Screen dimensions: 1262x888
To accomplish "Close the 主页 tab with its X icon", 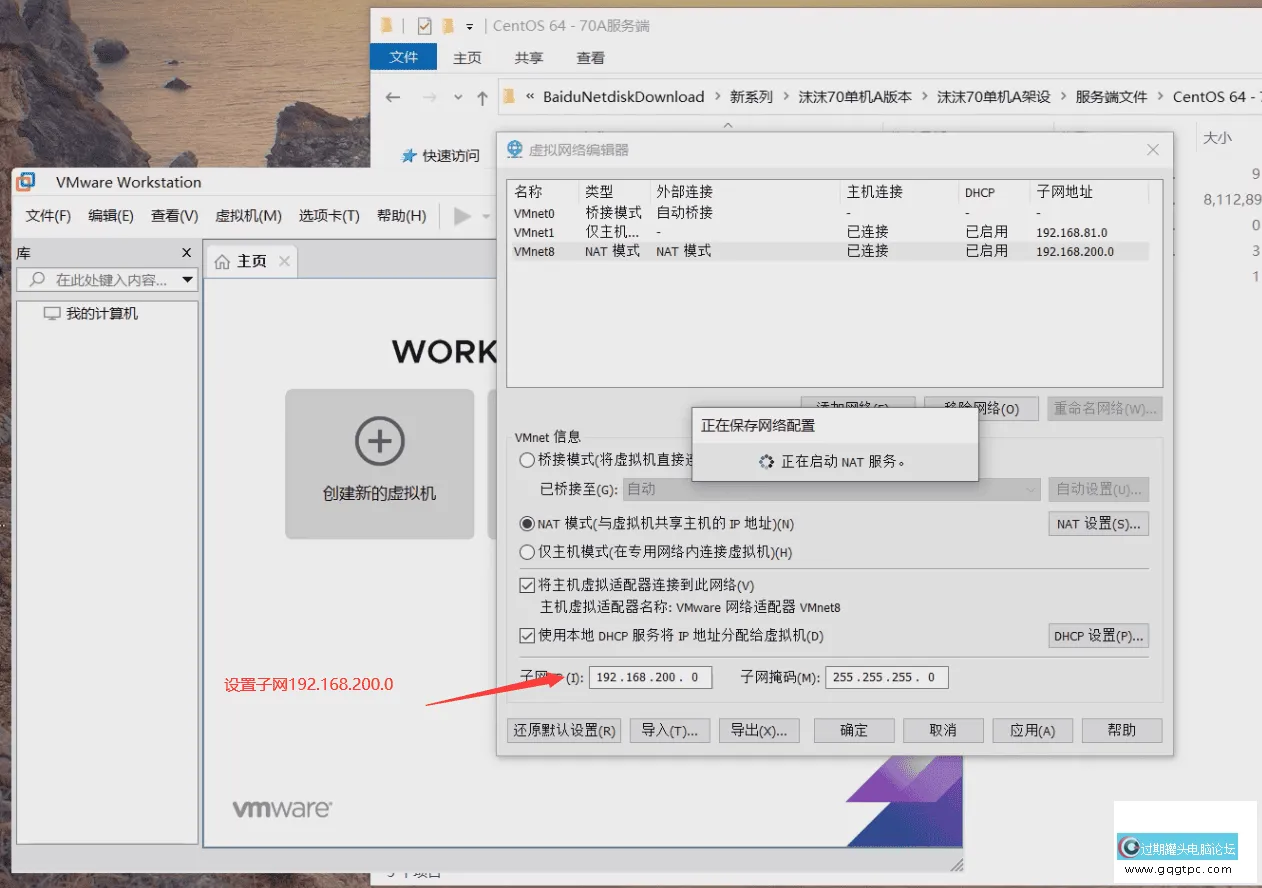I will [285, 261].
